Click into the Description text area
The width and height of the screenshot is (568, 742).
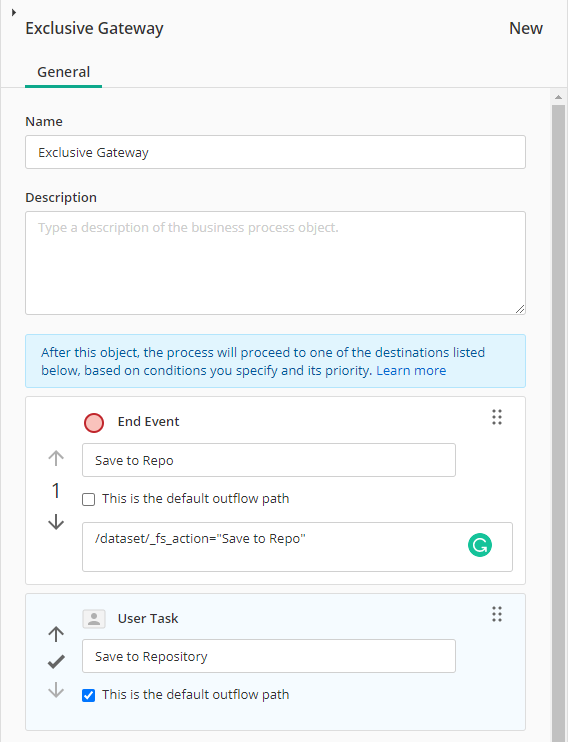point(275,263)
